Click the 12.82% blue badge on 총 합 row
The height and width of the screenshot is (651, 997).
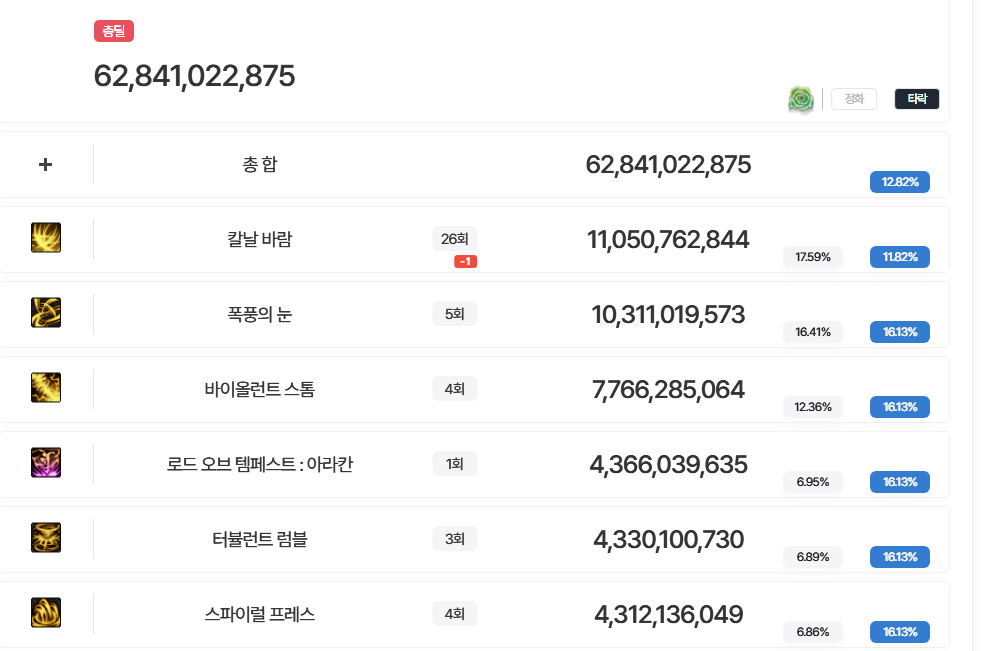click(x=900, y=182)
